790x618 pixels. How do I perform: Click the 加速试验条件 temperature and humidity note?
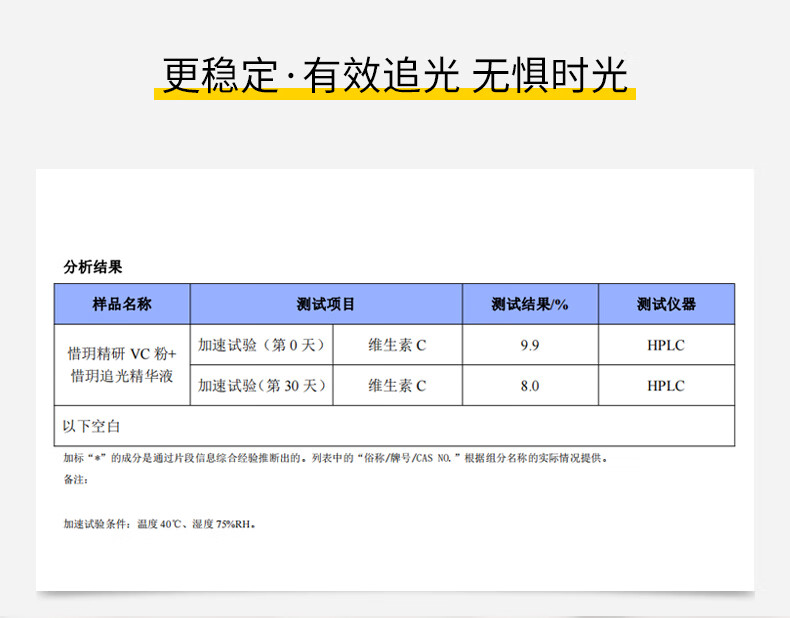pyautogui.click(x=159, y=524)
